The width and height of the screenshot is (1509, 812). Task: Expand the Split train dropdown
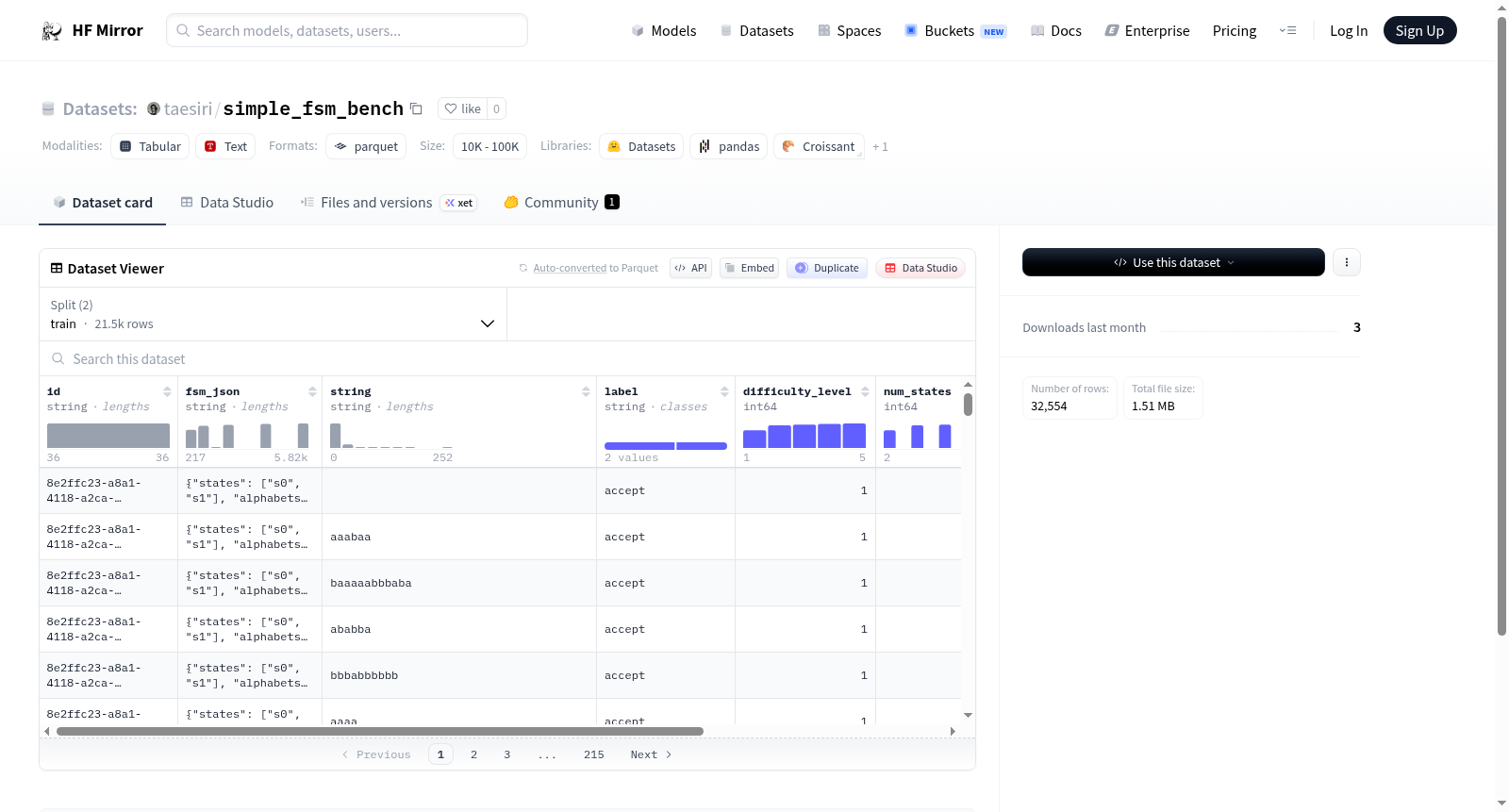pyautogui.click(x=274, y=314)
